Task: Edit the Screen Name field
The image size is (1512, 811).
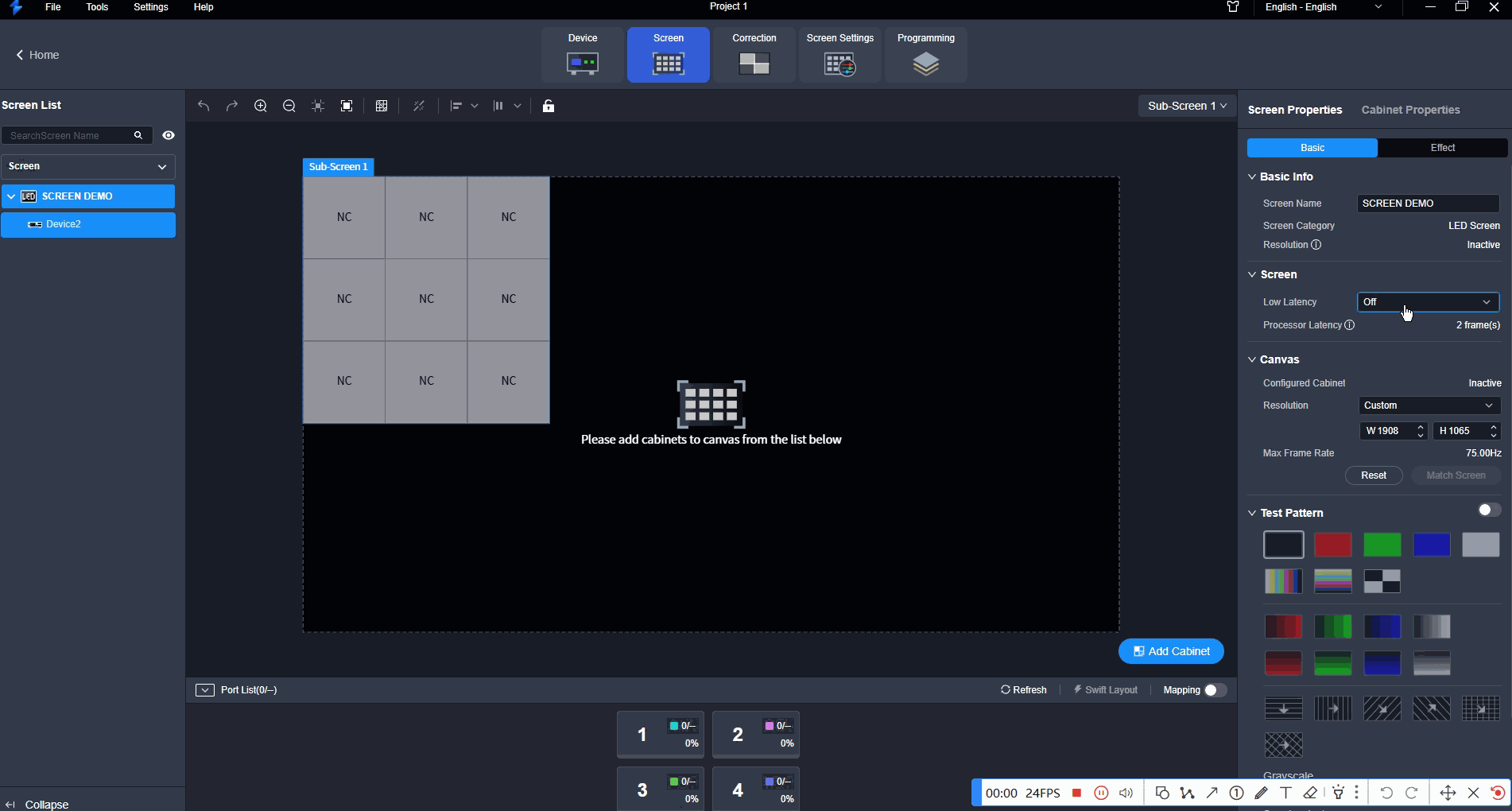Action: [x=1428, y=204]
